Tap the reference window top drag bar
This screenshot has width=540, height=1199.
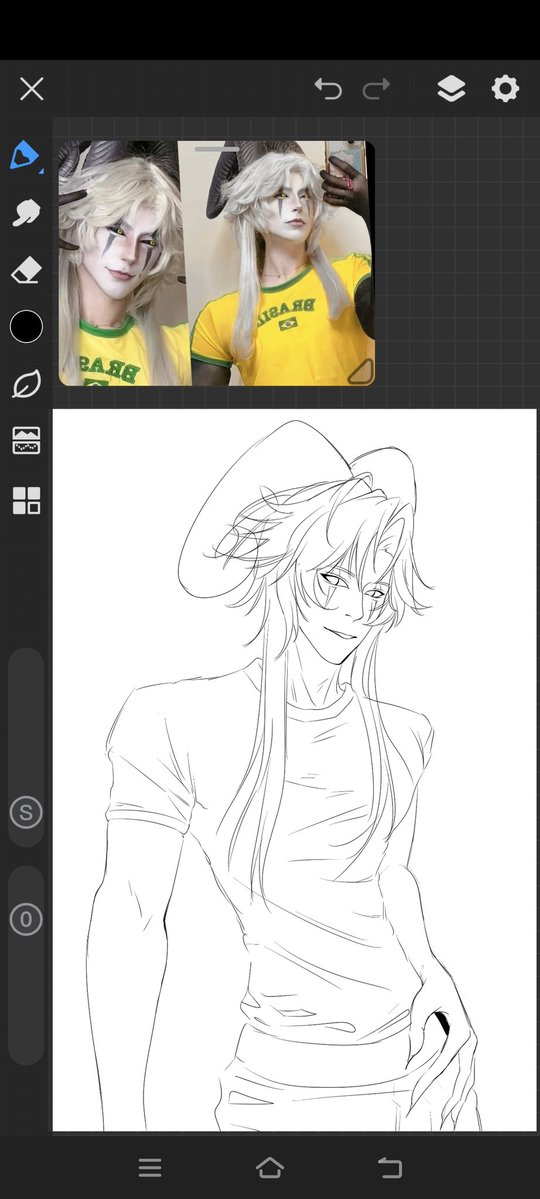(216, 148)
